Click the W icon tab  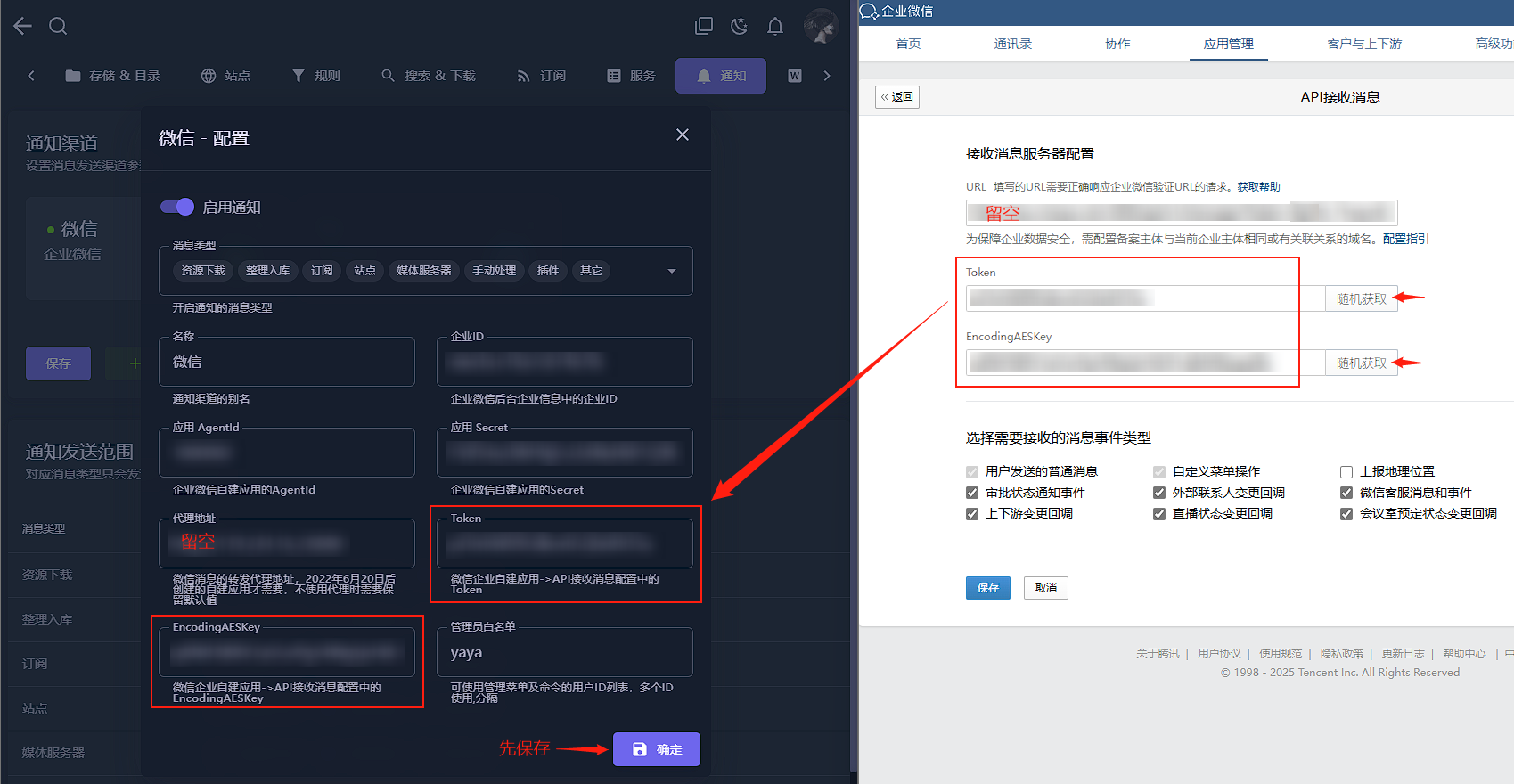coord(795,76)
